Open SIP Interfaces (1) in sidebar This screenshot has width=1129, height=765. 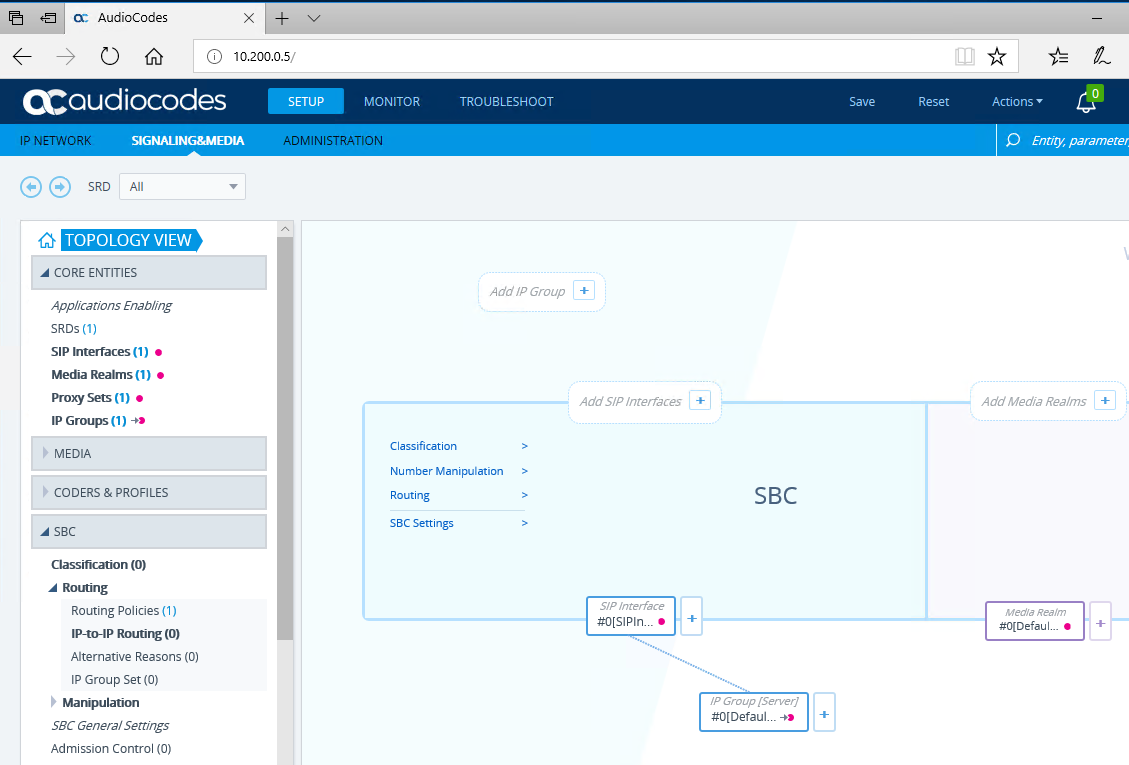click(x=99, y=352)
